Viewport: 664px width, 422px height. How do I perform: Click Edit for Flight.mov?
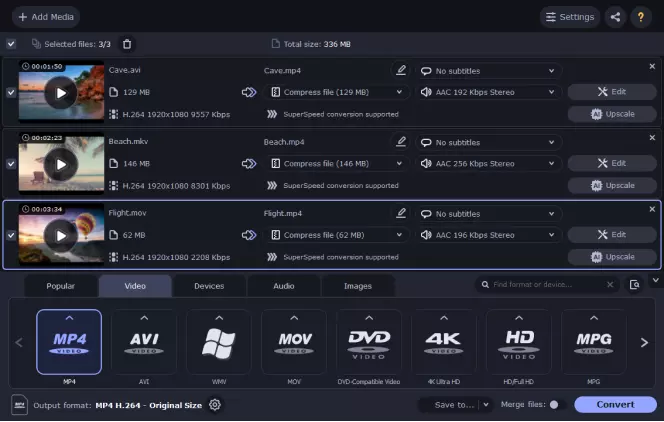click(x=612, y=234)
